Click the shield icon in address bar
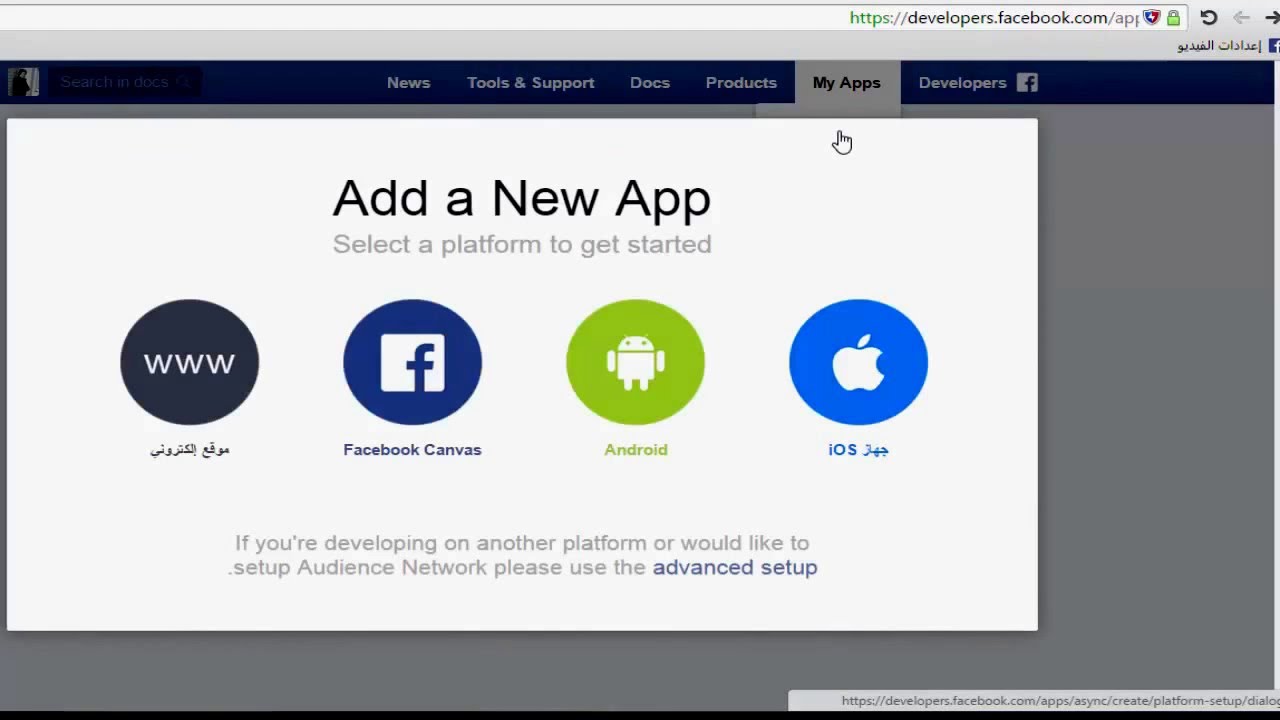The width and height of the screenshot is (1280, 720). [1151, 18]
